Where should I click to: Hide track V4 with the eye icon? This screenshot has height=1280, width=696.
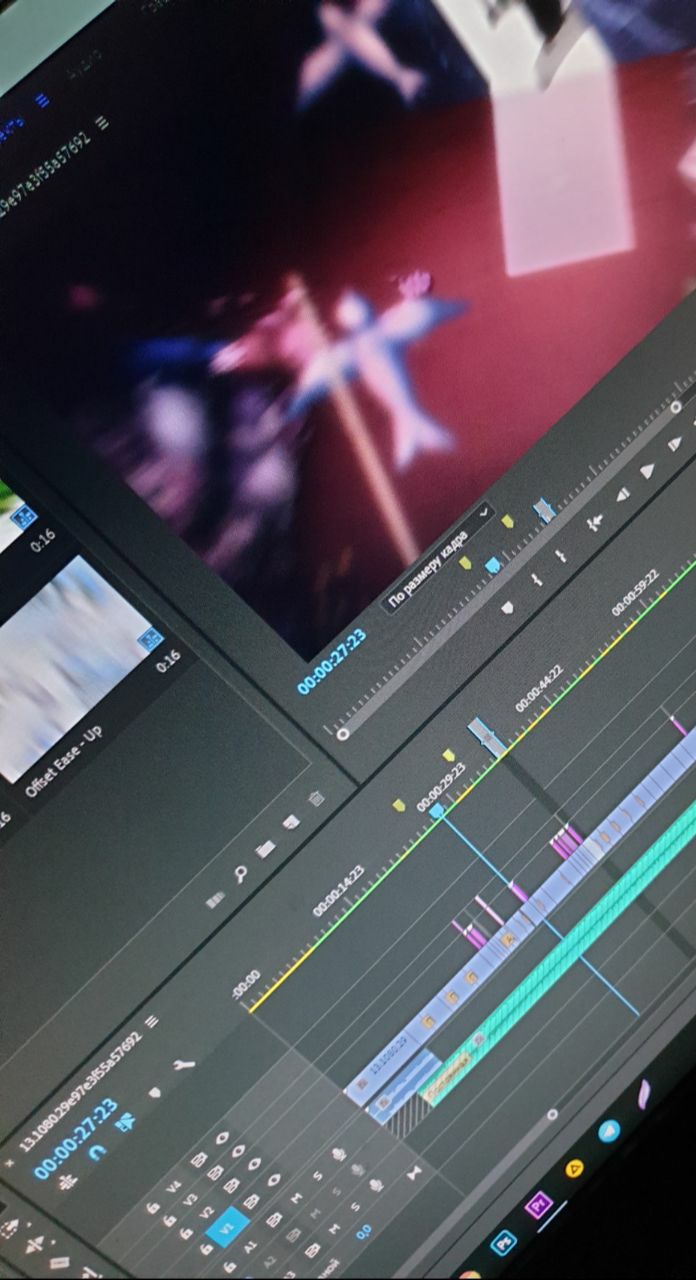pos(221,1138)
